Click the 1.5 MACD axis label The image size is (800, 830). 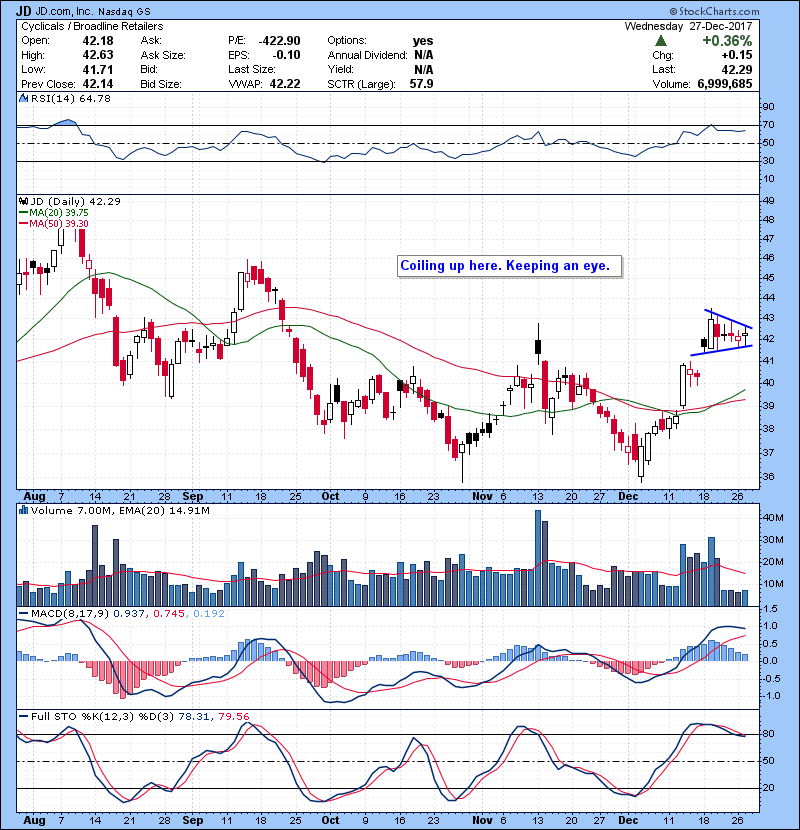pyautogui.click(x=770, y=608)
